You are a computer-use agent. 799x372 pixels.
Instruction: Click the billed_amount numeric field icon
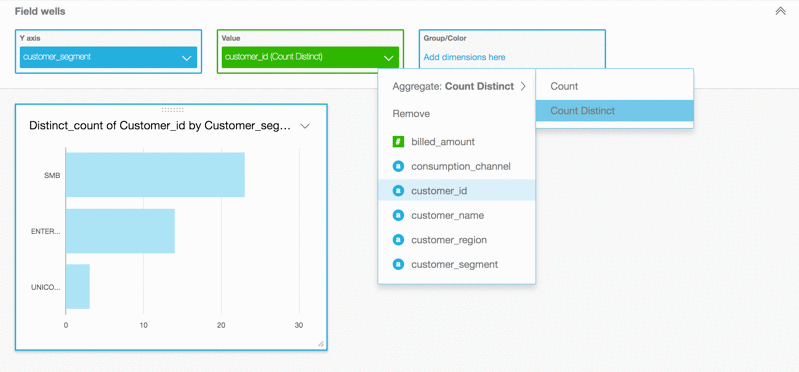[x=398, y=142]
